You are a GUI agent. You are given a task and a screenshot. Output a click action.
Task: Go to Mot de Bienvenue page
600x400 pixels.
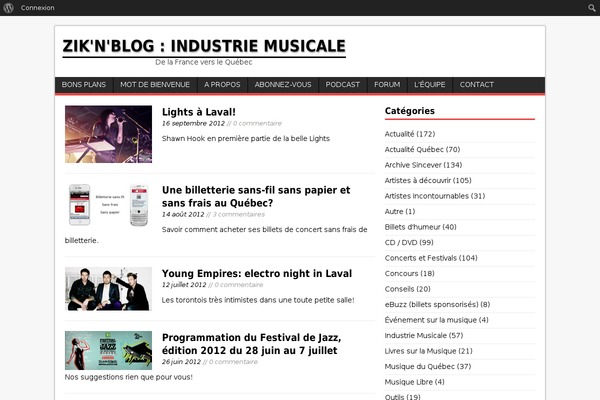[155, 85]
